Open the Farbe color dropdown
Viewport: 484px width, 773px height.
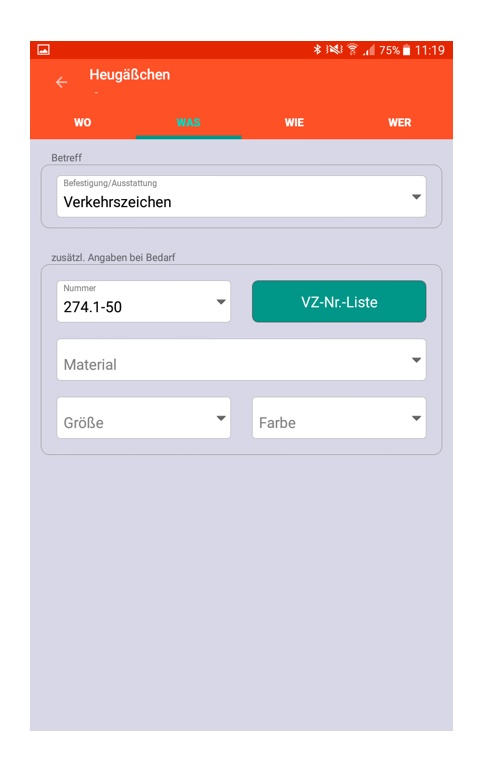(x=339, y=418)
